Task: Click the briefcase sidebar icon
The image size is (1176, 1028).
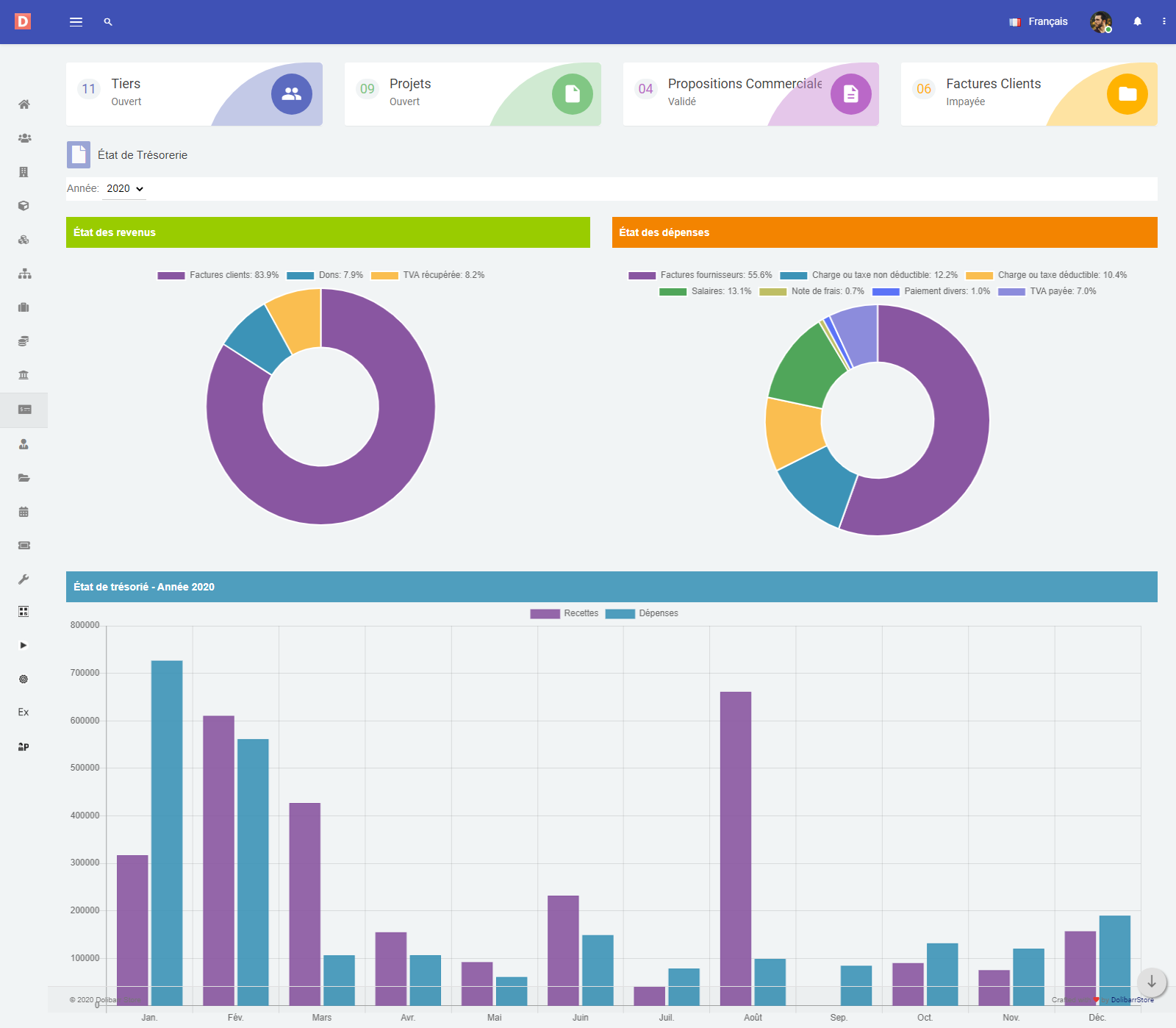Action: point(24,307)
